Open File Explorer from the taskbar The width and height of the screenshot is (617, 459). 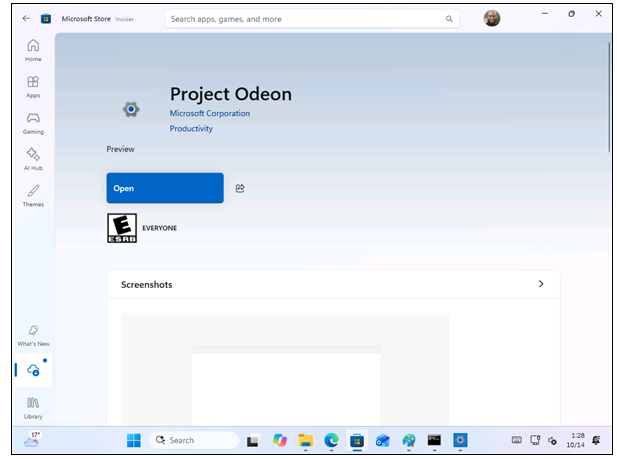point(306,440)
